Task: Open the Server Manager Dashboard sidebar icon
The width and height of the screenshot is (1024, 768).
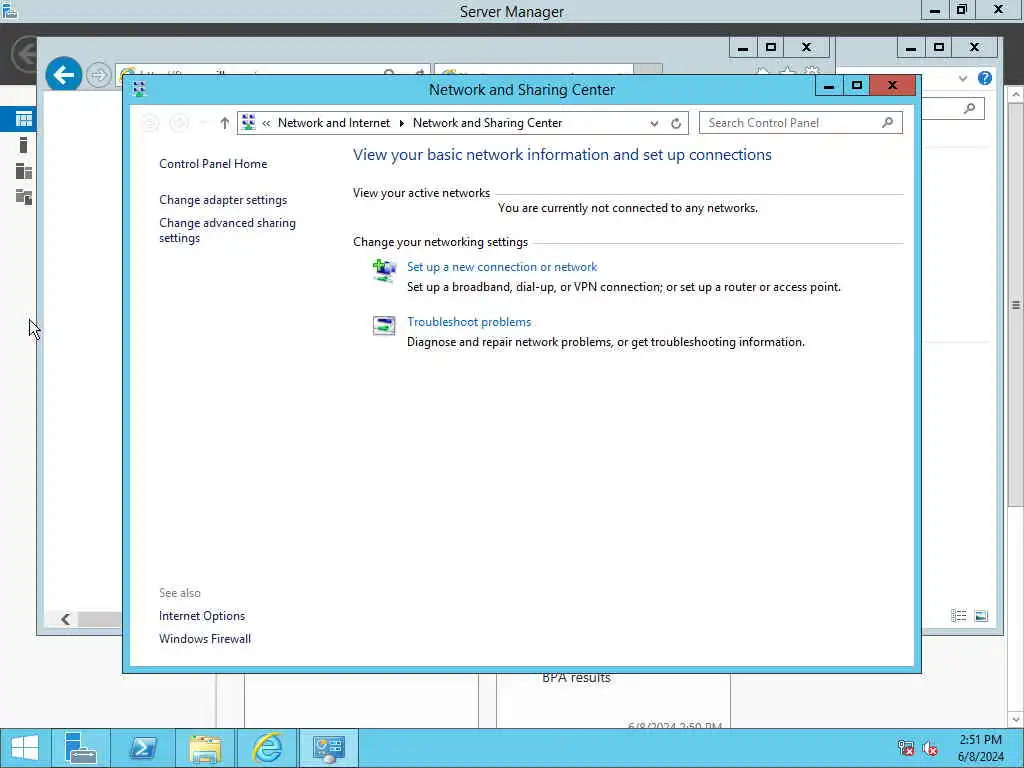Action: coord(24,119)
